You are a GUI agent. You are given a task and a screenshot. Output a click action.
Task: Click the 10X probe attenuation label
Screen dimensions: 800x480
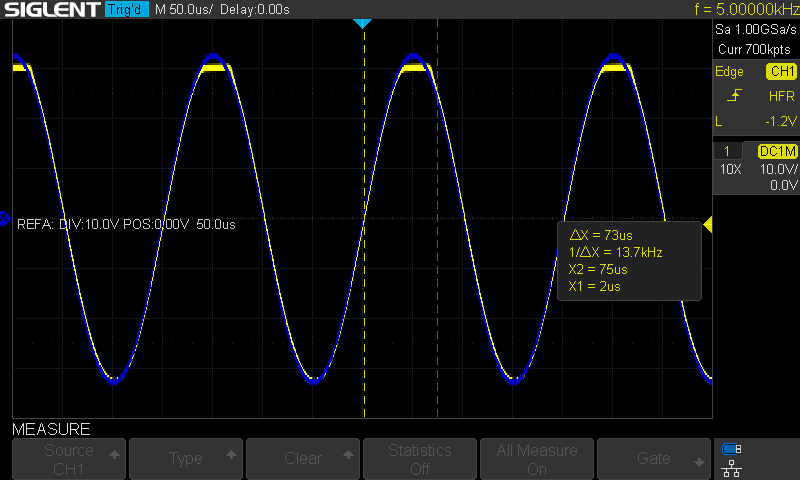pyautogui.click(x=730, y=169)
